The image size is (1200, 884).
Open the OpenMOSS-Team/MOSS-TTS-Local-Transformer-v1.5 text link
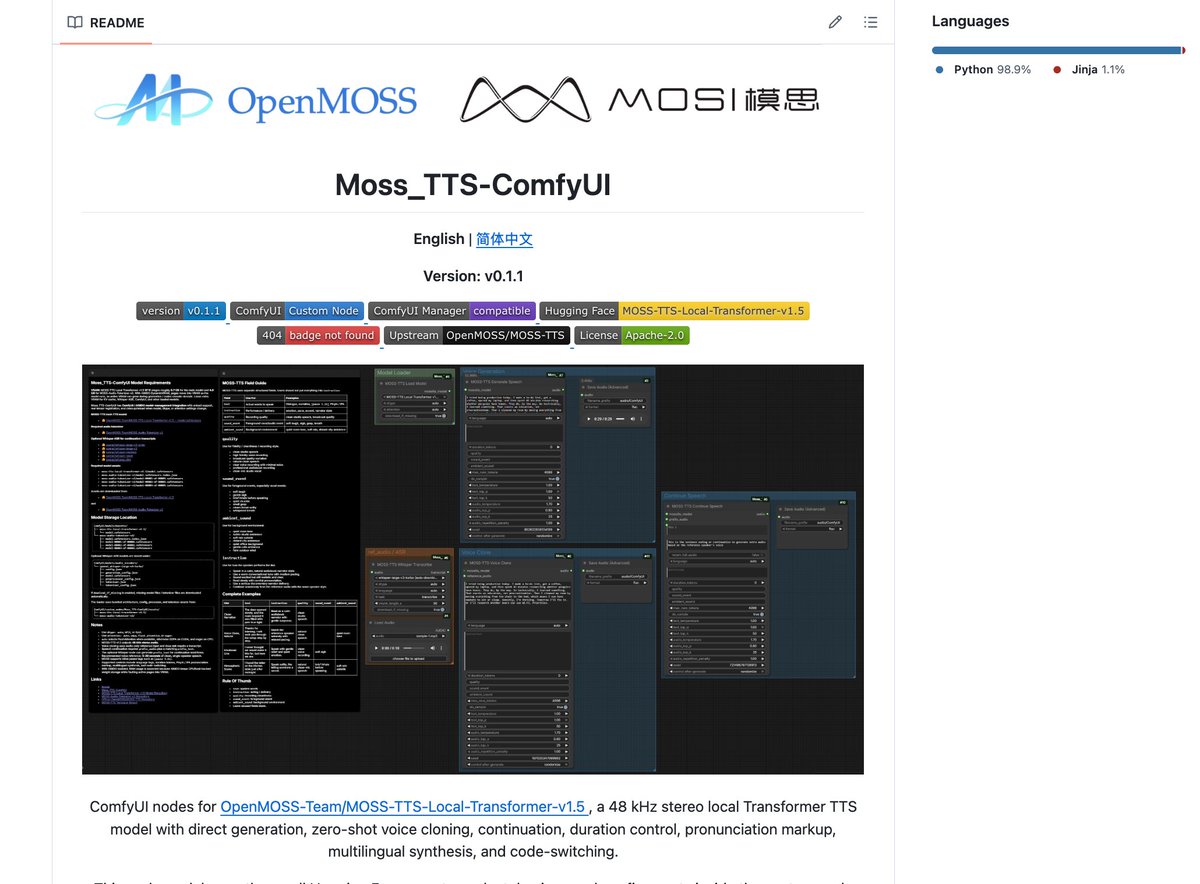click(x=403, y=806)
